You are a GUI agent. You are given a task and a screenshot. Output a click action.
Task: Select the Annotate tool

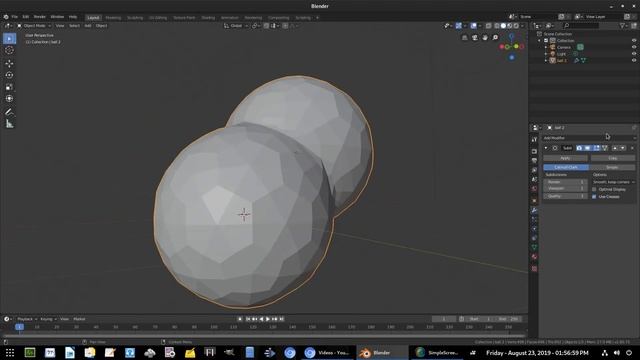[9, 111]
